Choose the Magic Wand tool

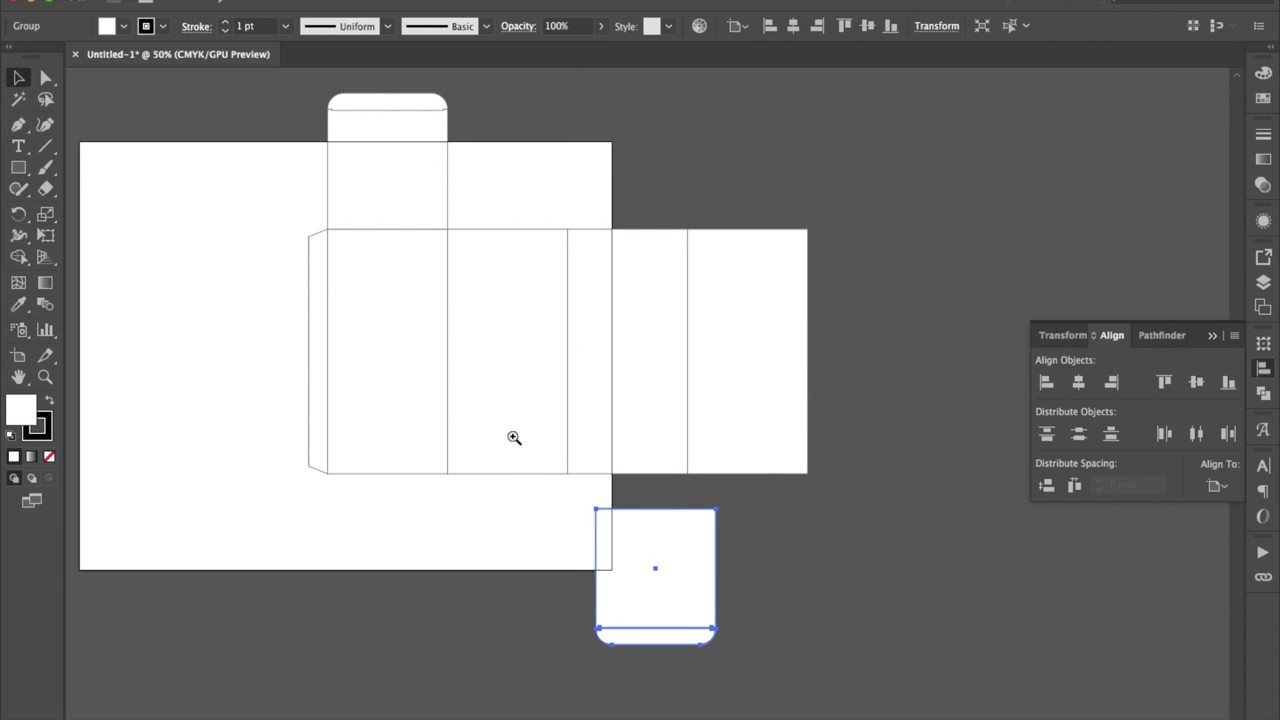click(x=19, y=99)
